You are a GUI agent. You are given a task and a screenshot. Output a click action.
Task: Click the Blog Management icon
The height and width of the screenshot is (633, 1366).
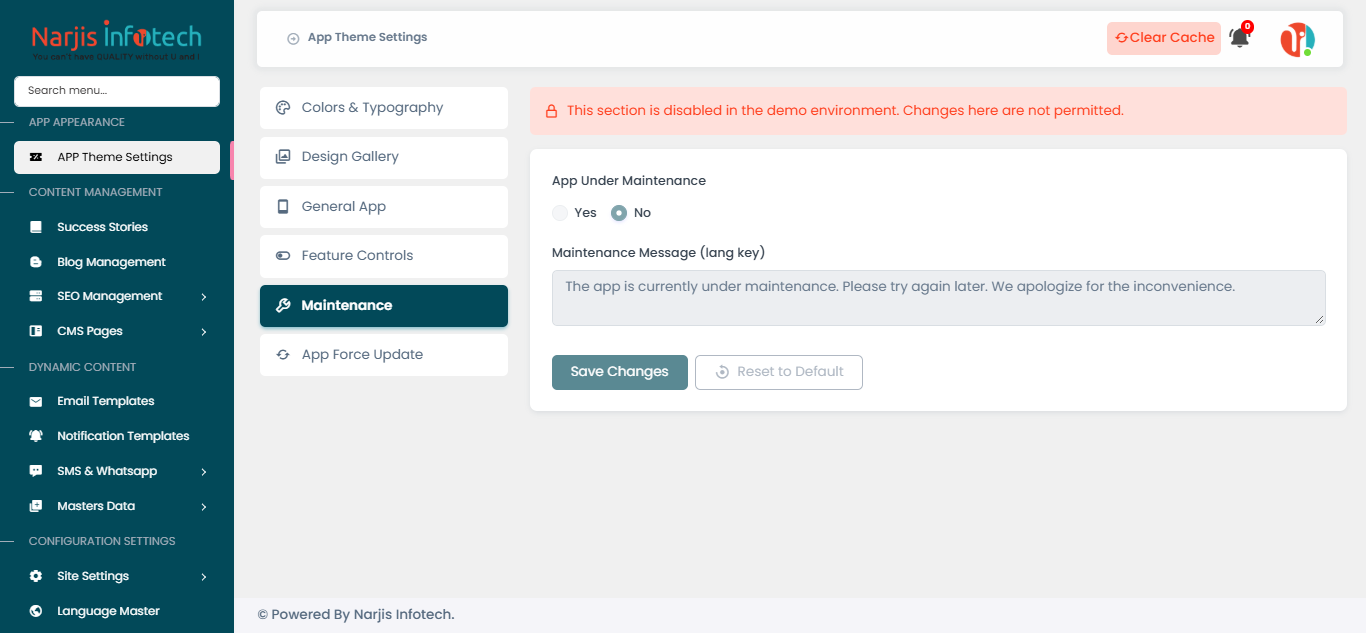click(x=36, y=262)
